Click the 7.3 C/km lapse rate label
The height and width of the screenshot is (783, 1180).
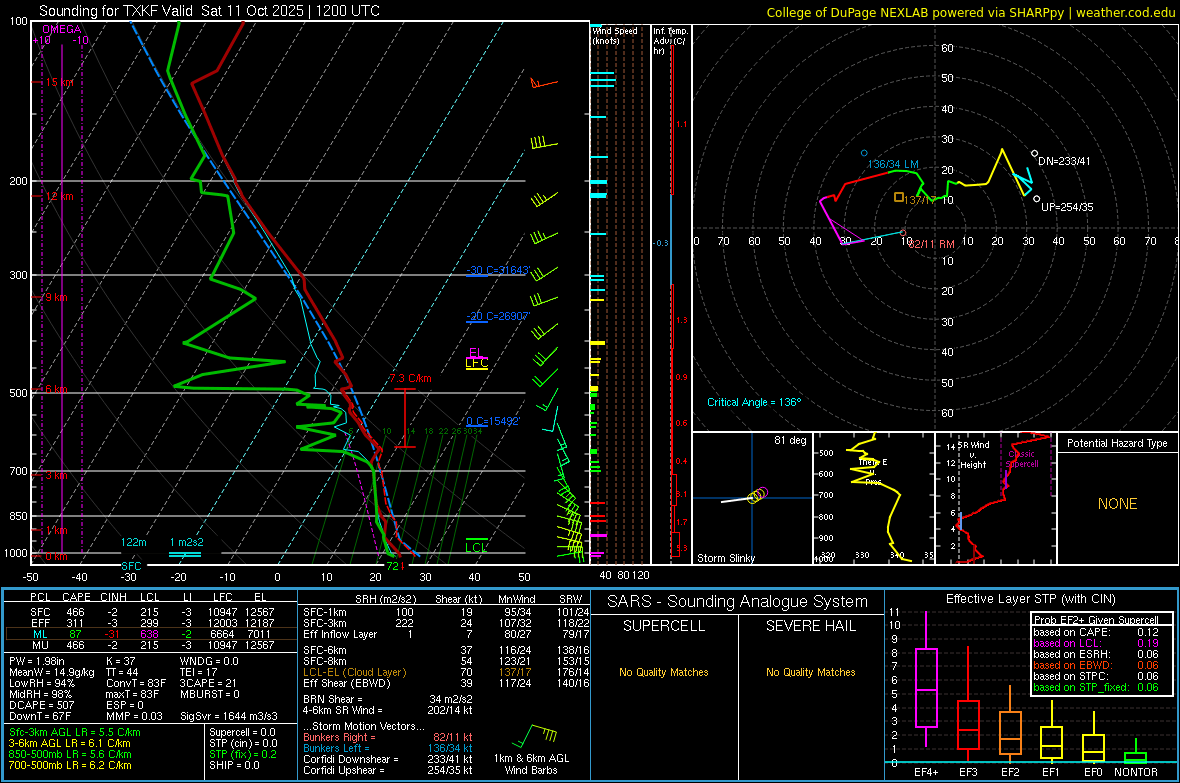point(410,378)
